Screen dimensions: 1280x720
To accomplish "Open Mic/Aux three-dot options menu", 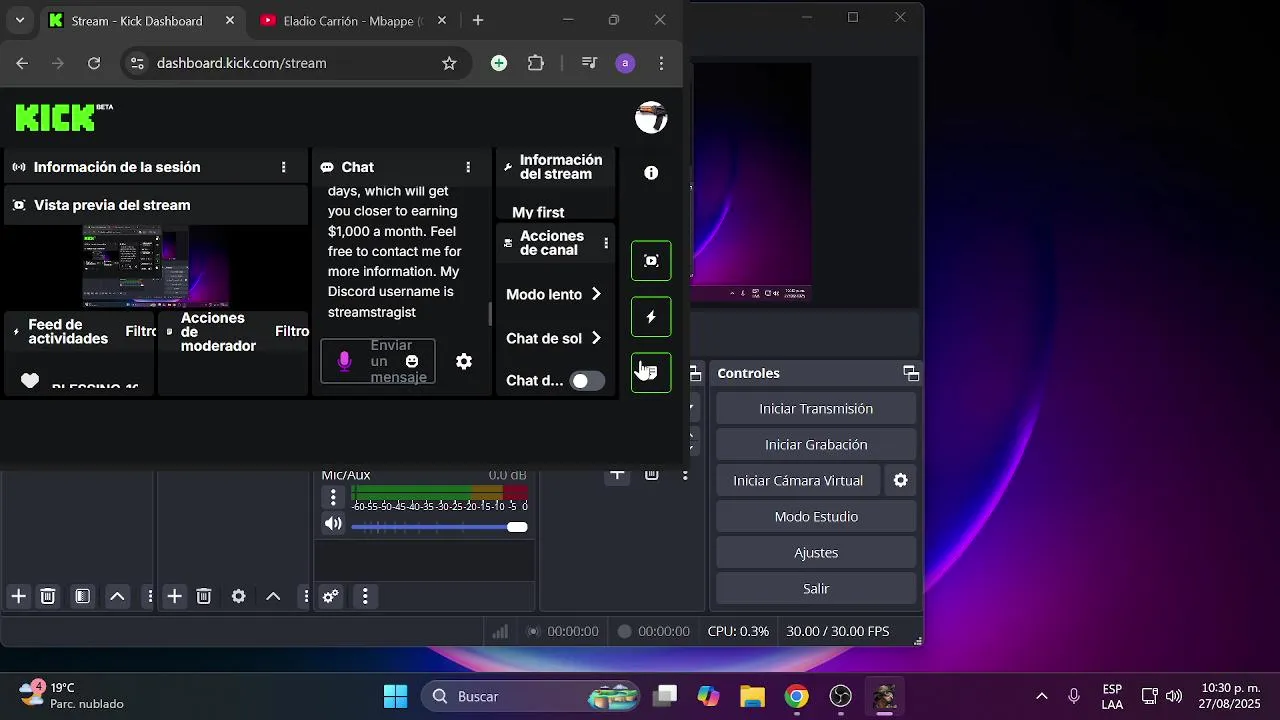I will [x=333, y=497].
